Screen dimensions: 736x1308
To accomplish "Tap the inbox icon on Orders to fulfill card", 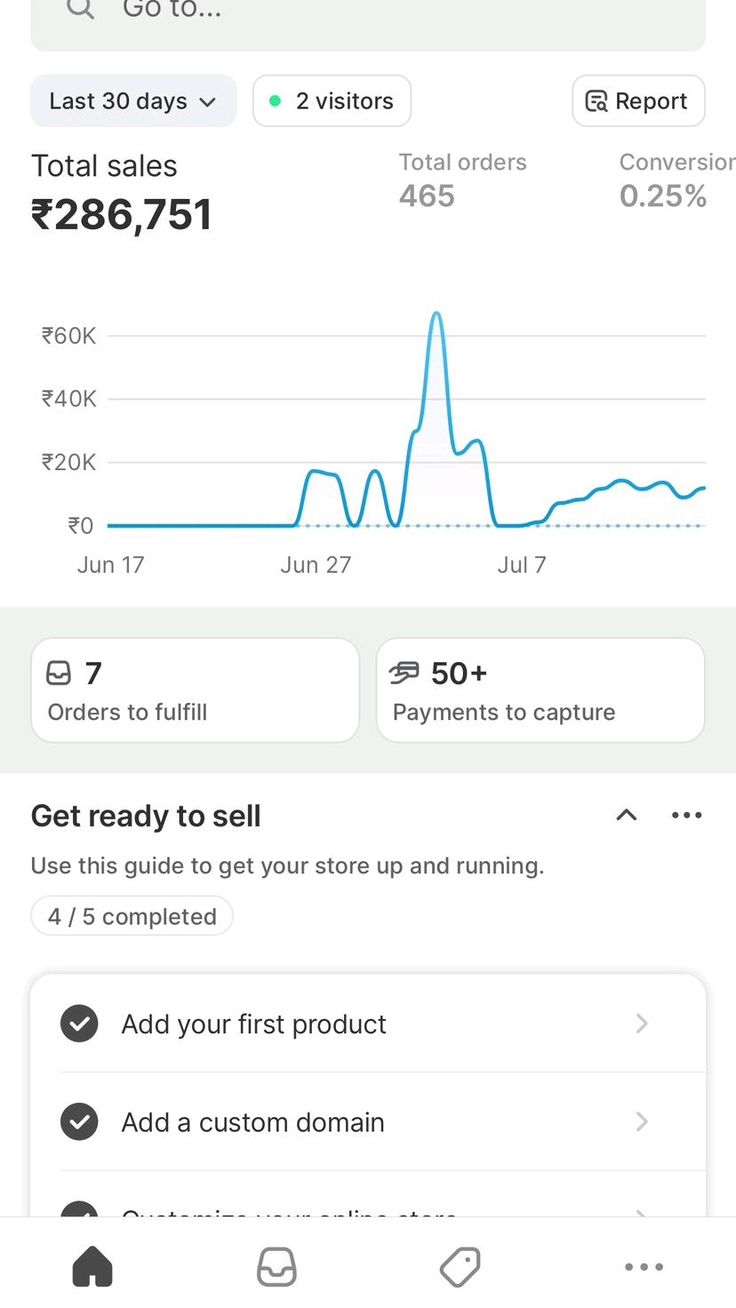I will 59,674.
